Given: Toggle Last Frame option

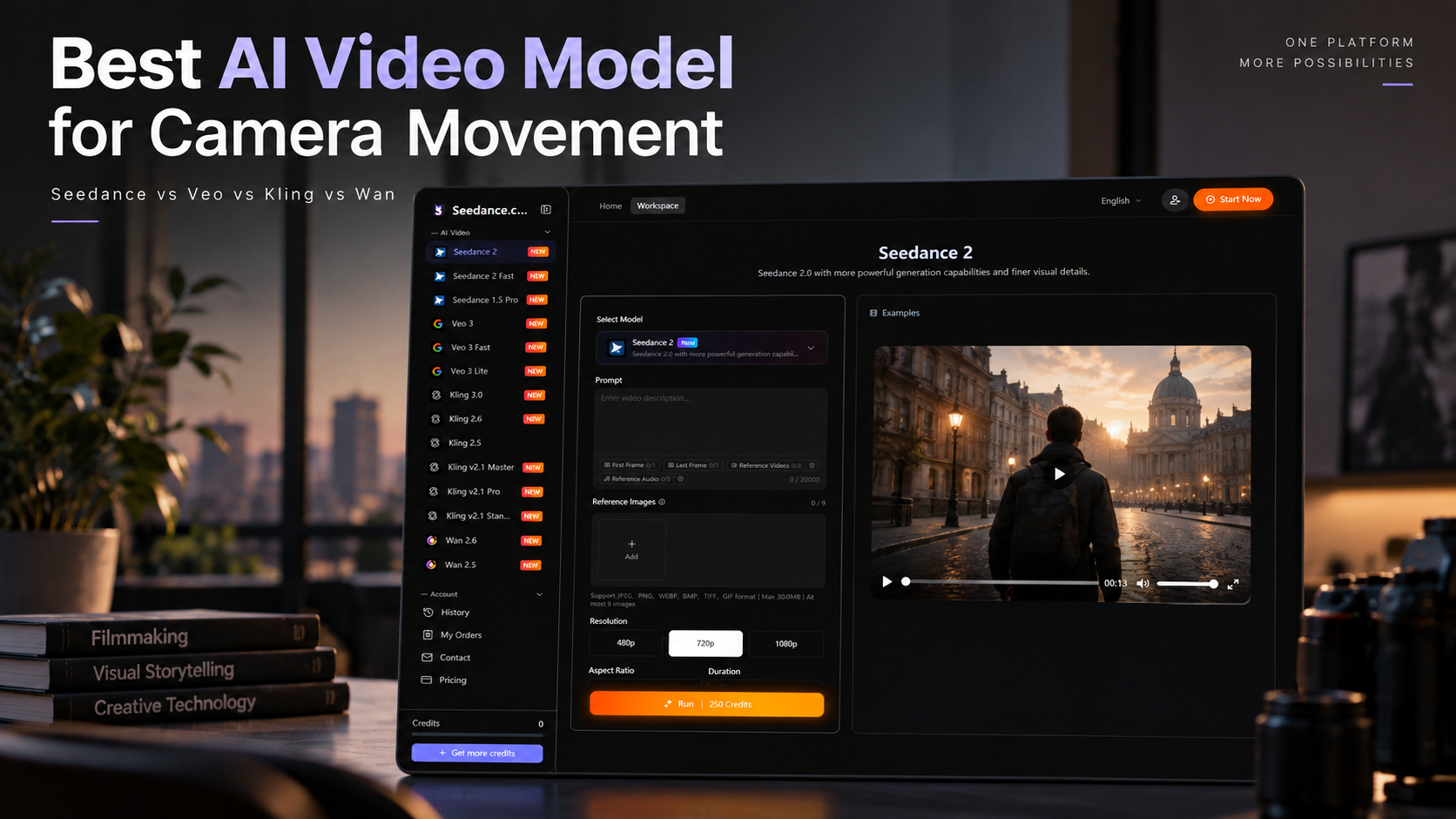Looking at the screenshot, I should coord(693,465).
